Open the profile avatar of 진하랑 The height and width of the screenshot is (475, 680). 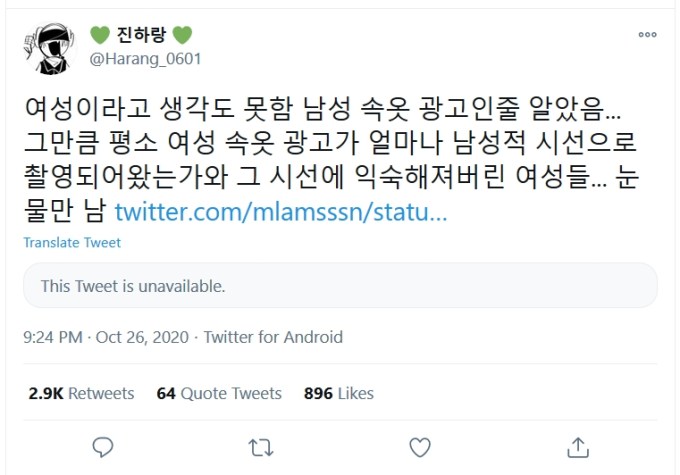pos(50,46)
